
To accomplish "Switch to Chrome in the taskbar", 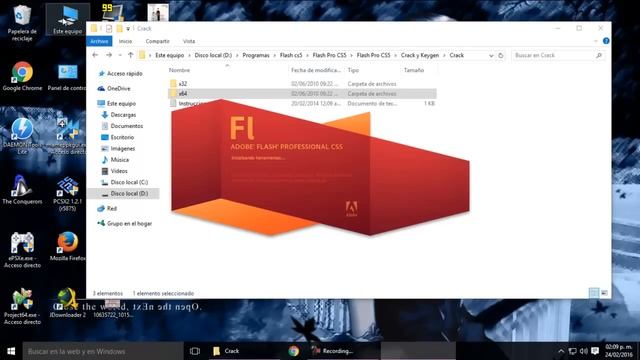I will pos(293,351).
